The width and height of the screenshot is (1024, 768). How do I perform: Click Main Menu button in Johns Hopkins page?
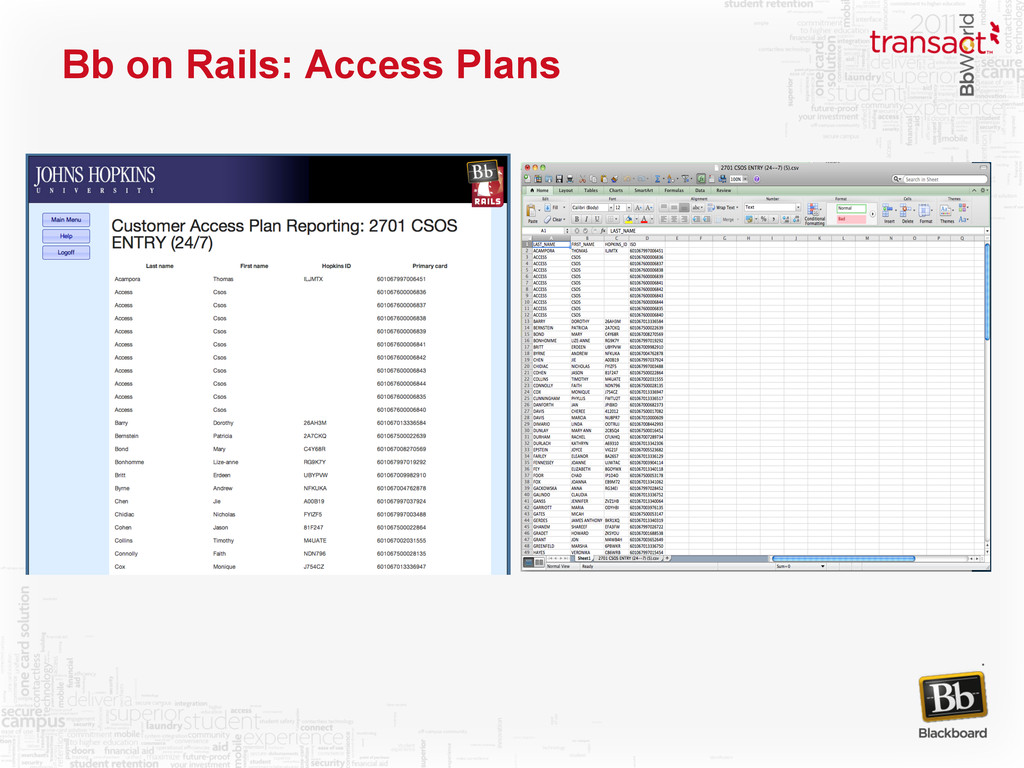point(66,219)
